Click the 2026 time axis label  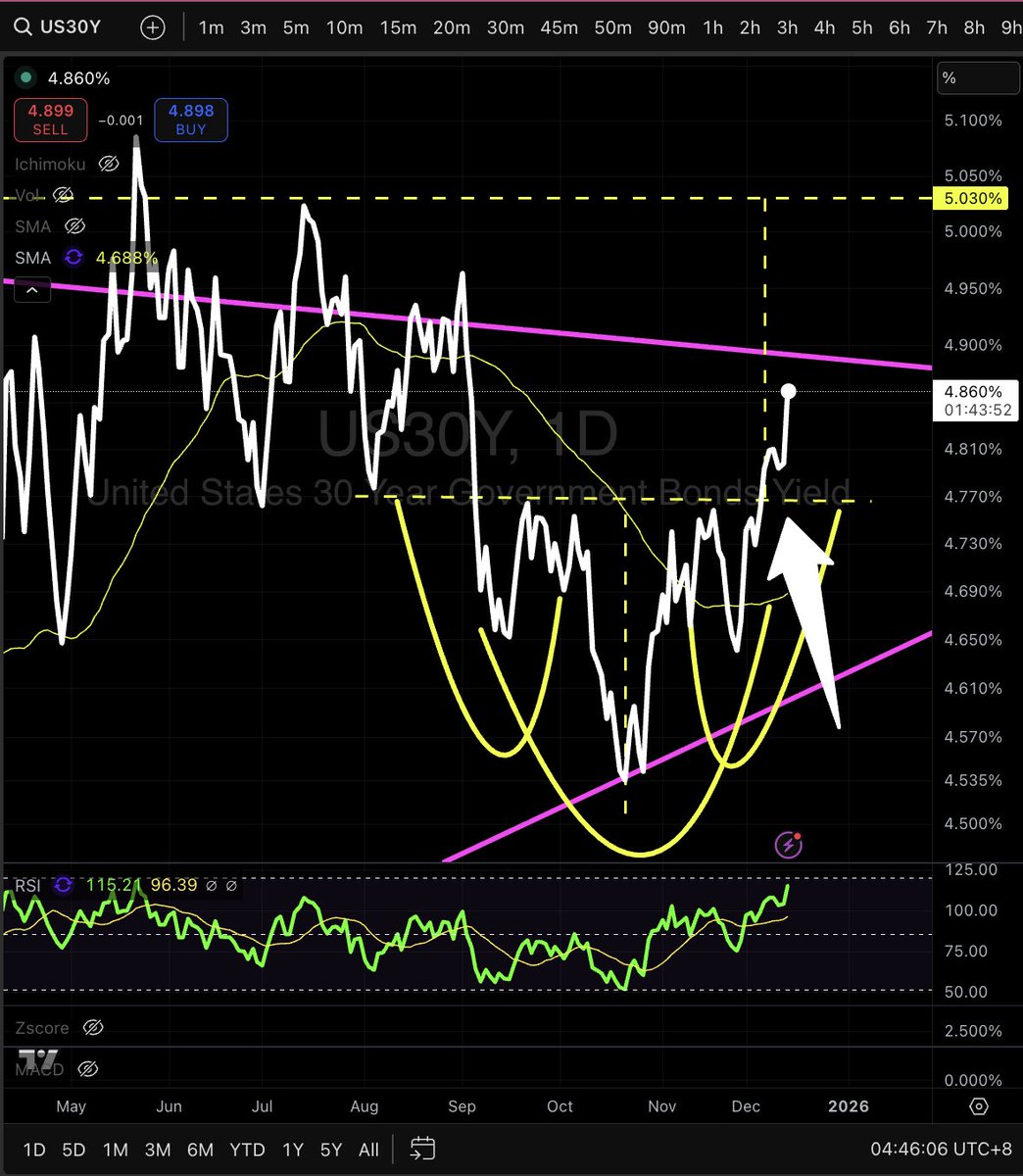click(848, 1106)
